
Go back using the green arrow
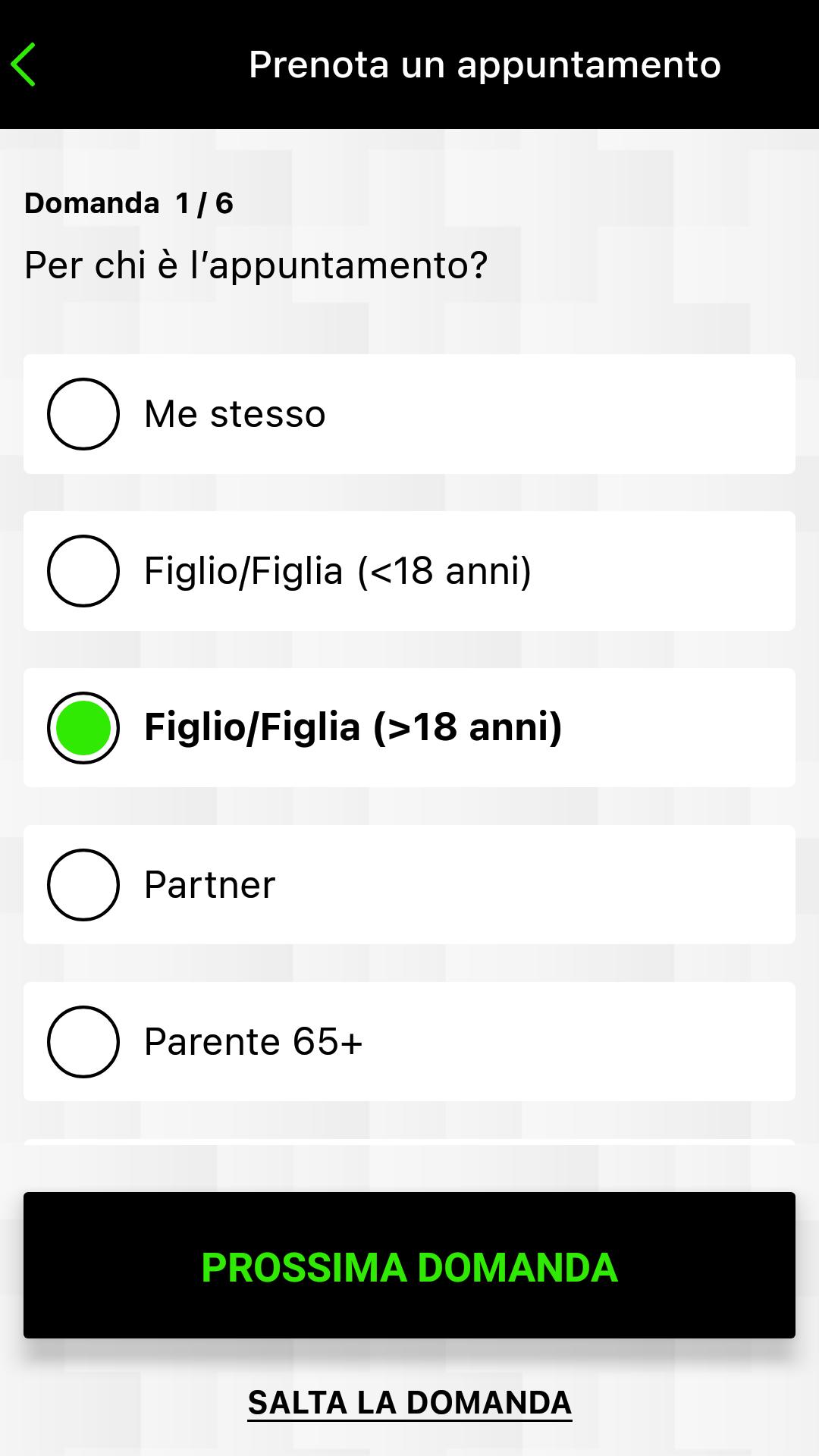pyautogui.click(x=24, y=64)
